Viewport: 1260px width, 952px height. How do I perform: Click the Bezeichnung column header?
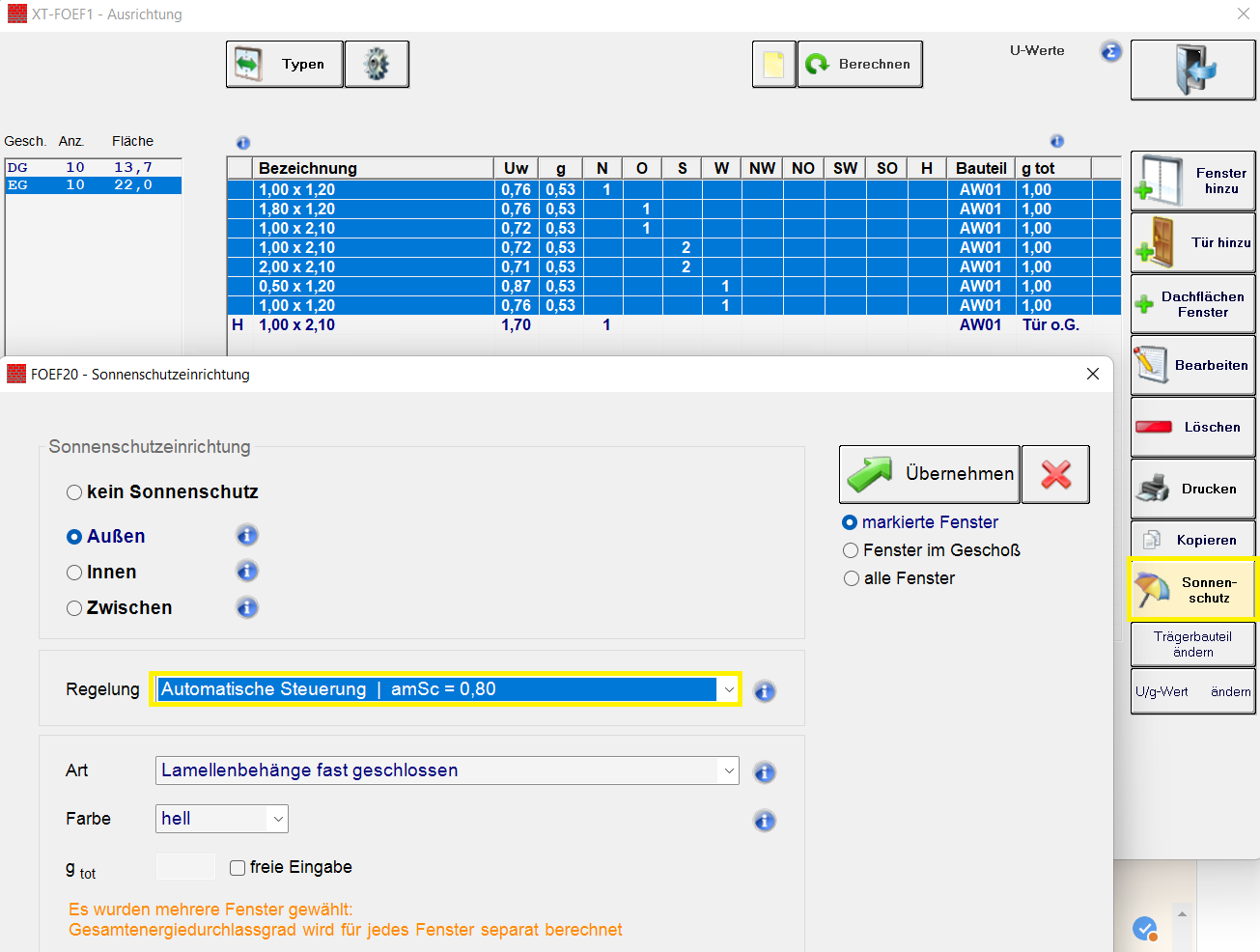[x=374, y=168]
